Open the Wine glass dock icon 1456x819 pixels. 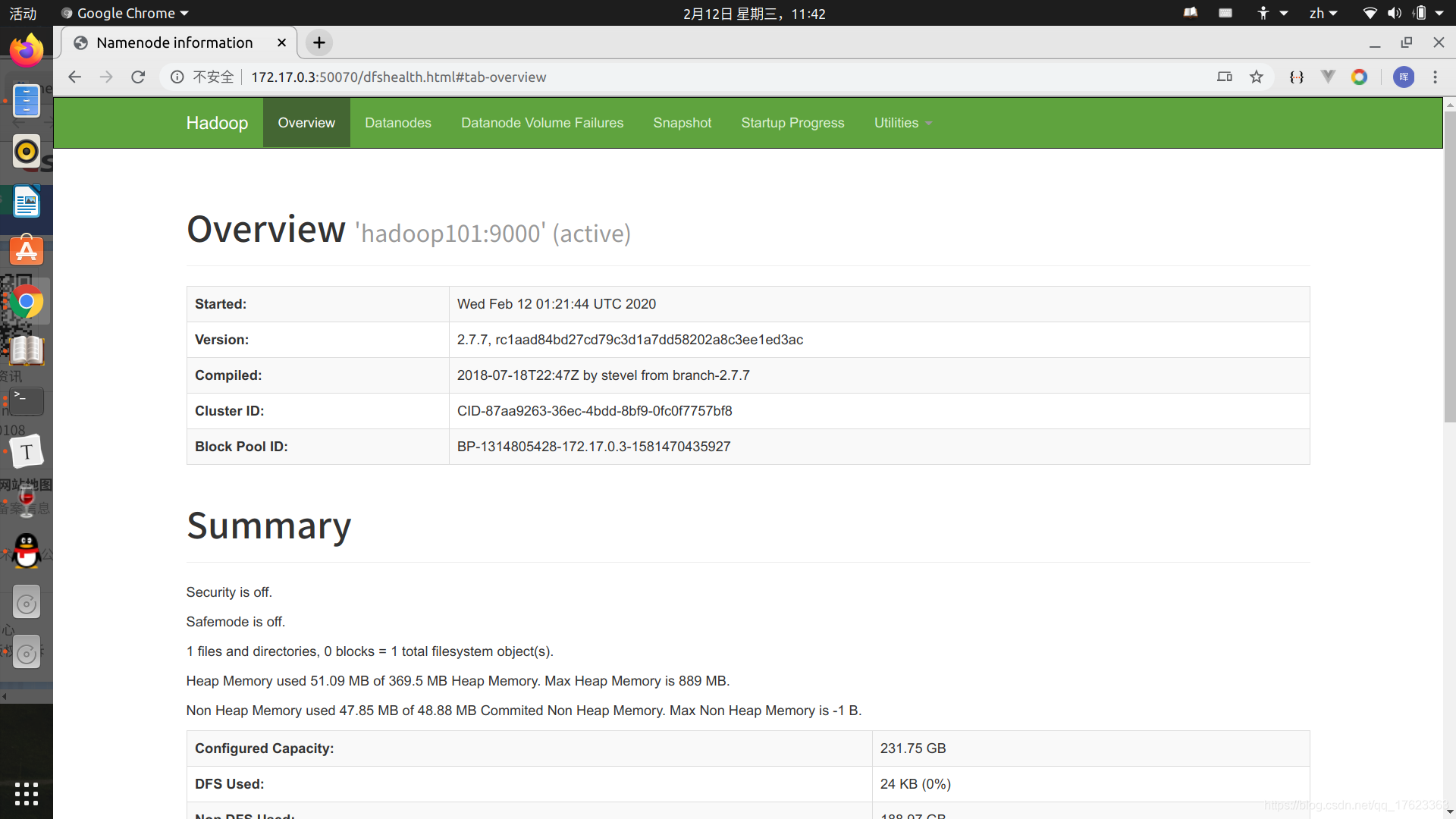pos(27,501)
